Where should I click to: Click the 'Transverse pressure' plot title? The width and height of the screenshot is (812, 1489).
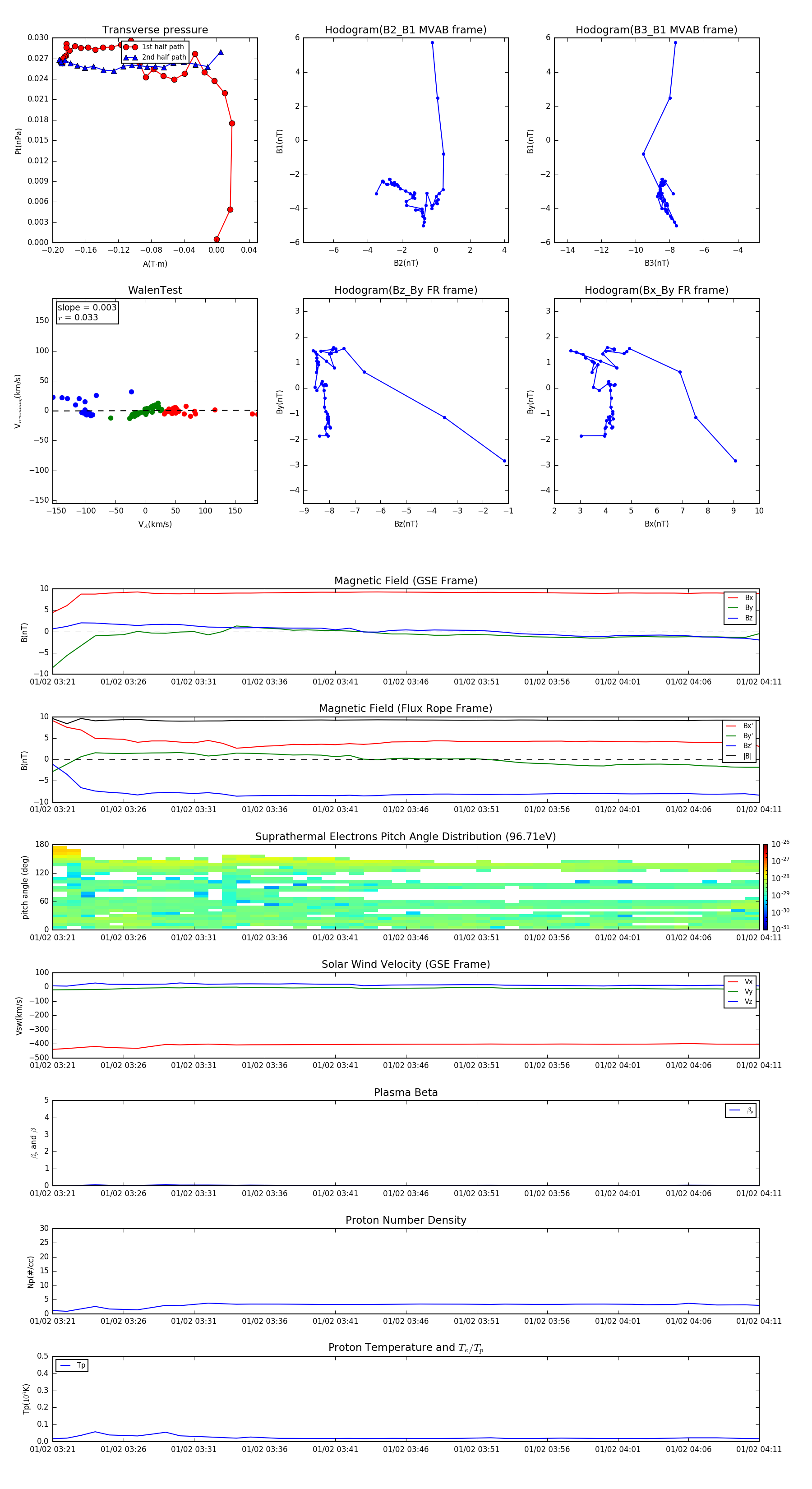(x=155, y=30)
